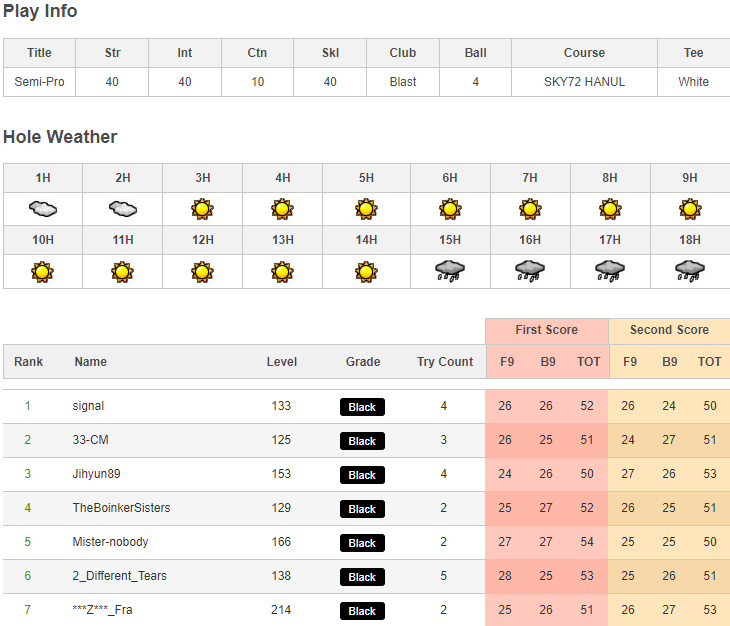This screenshot has height=626, width=730.
Task: Click the Second Score header cell
Action: point(669,330)
